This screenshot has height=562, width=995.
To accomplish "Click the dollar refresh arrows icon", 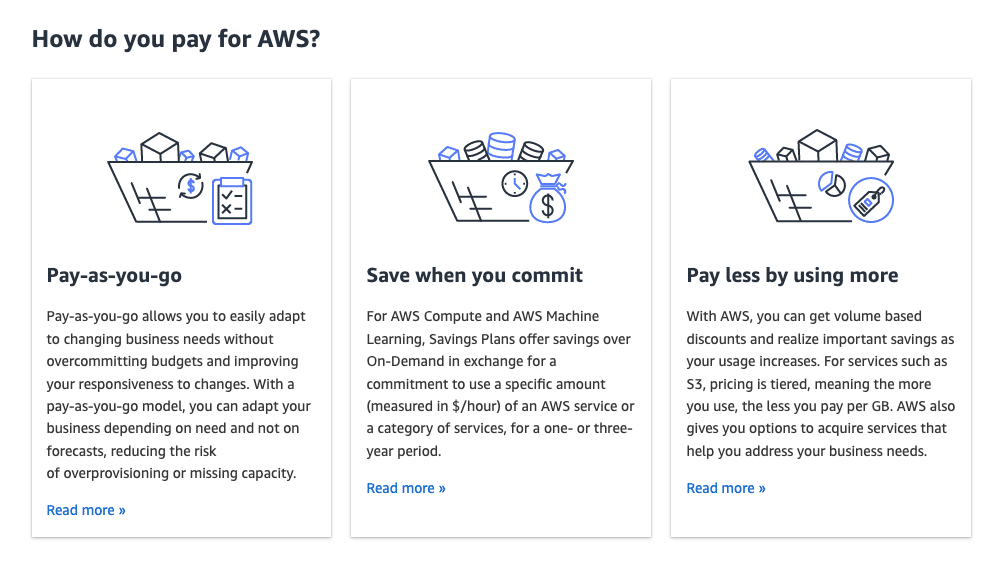I will (x=190, y=186).
